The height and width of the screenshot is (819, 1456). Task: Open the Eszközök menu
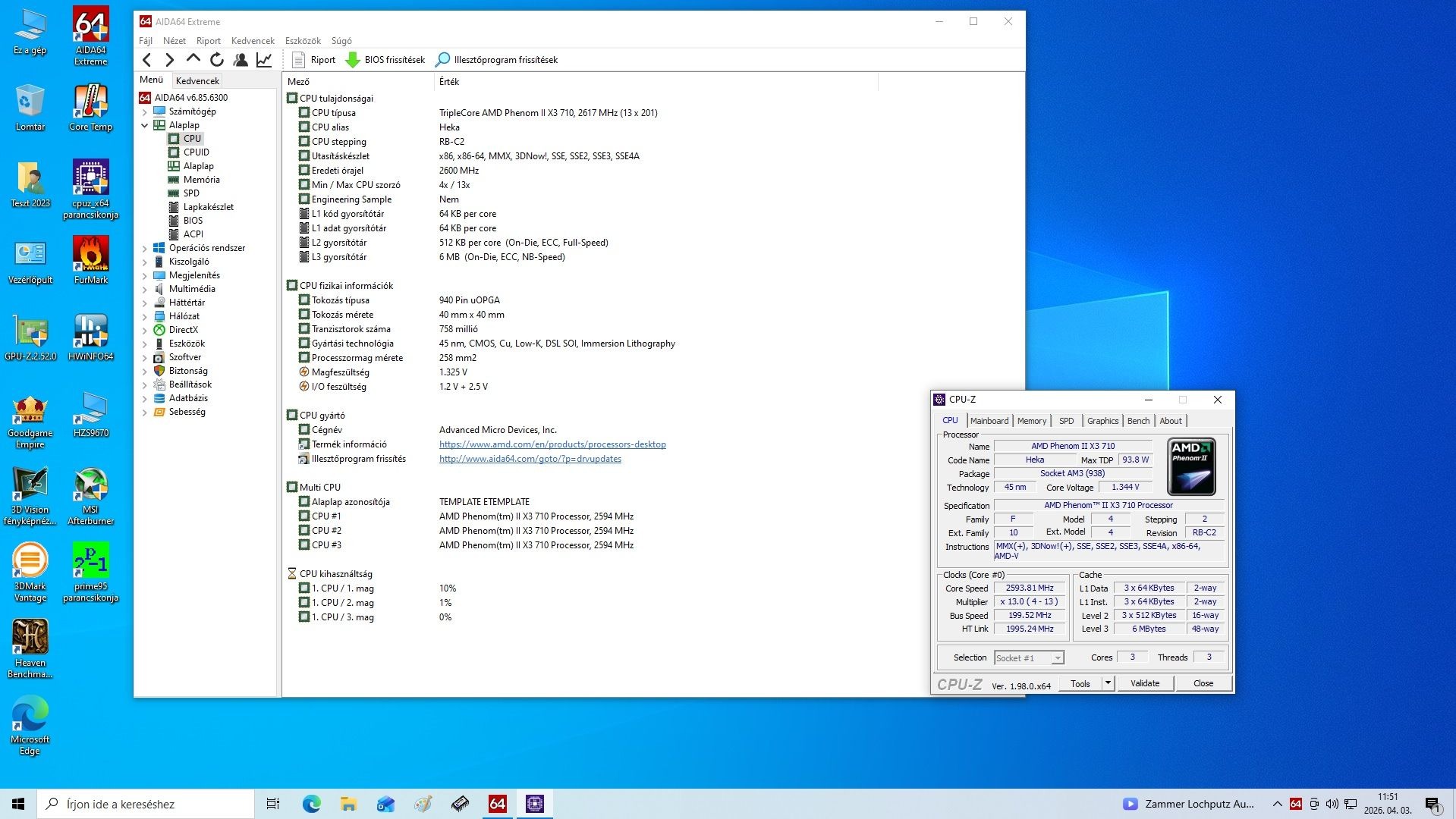point(303,41)
